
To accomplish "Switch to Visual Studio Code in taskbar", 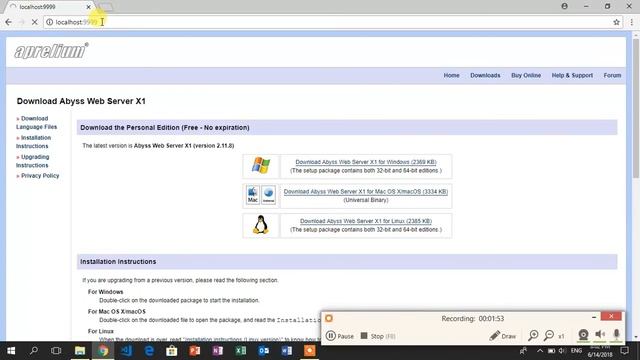I will coord(126,351).
